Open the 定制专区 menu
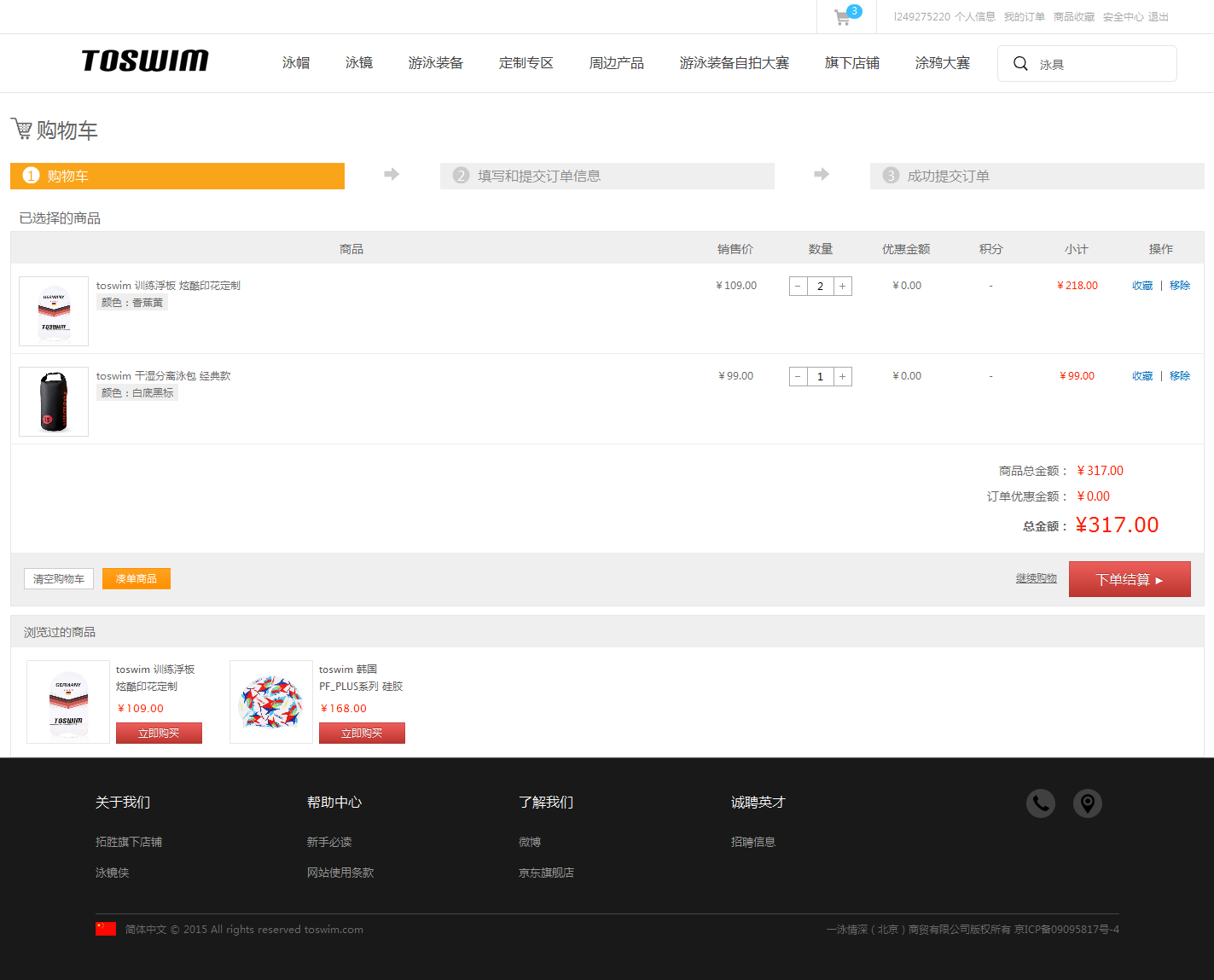 point(526,63)
